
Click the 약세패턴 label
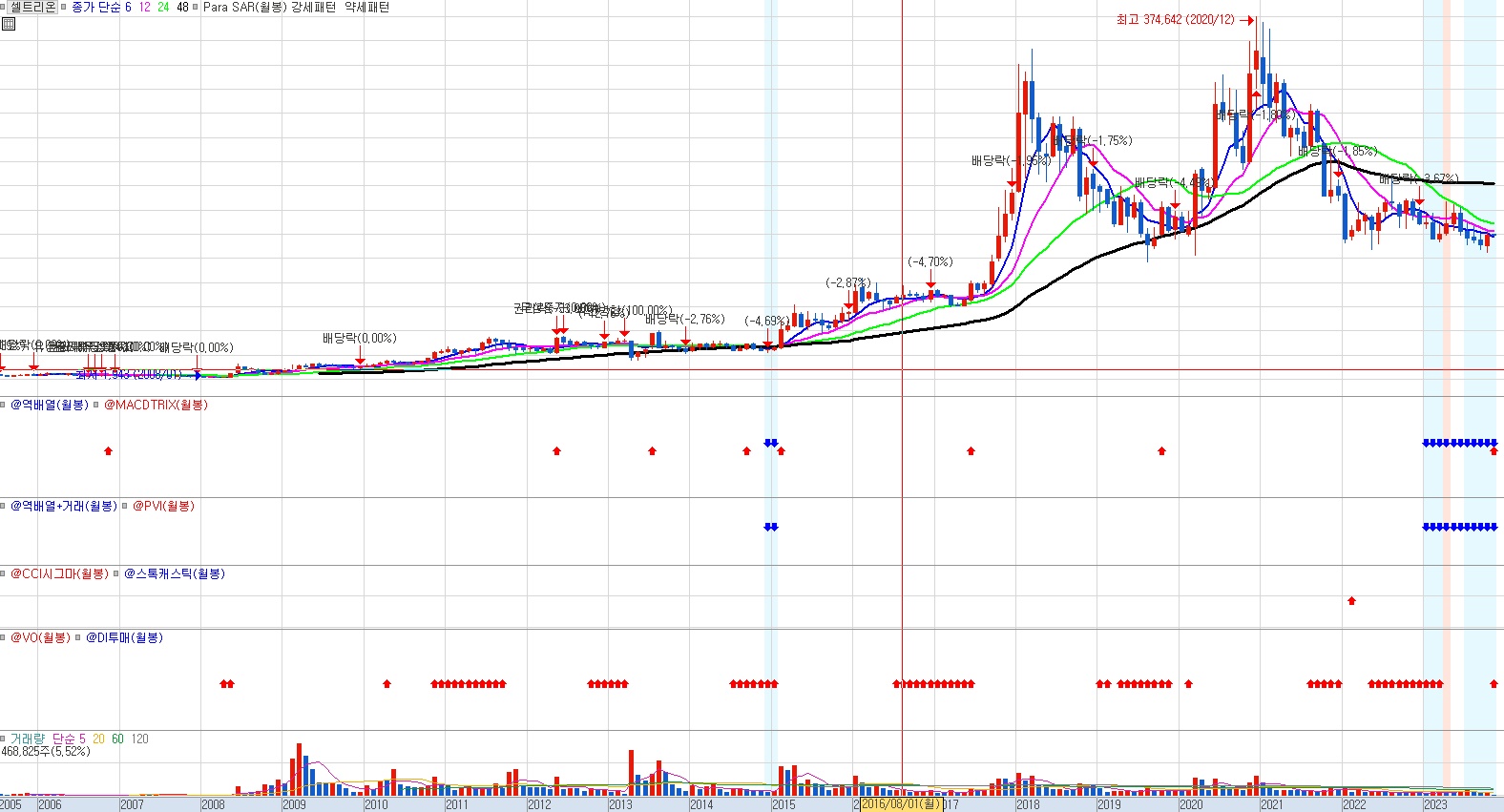[x=366, y=7]
